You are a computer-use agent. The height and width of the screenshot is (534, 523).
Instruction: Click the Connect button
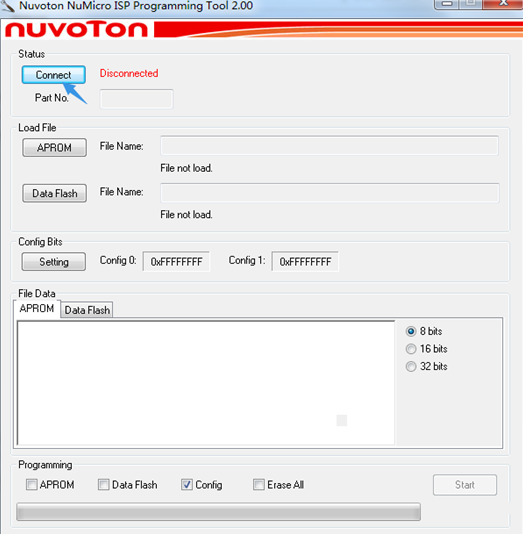coord(53,75)
